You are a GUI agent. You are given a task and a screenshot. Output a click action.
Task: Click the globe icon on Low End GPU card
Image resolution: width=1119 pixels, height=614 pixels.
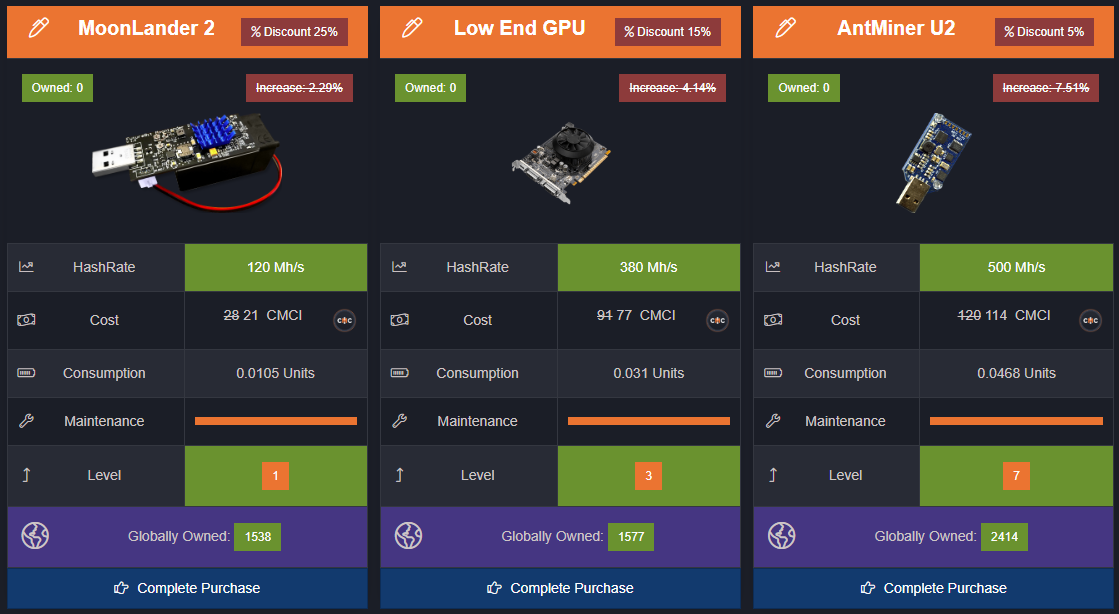408,535
